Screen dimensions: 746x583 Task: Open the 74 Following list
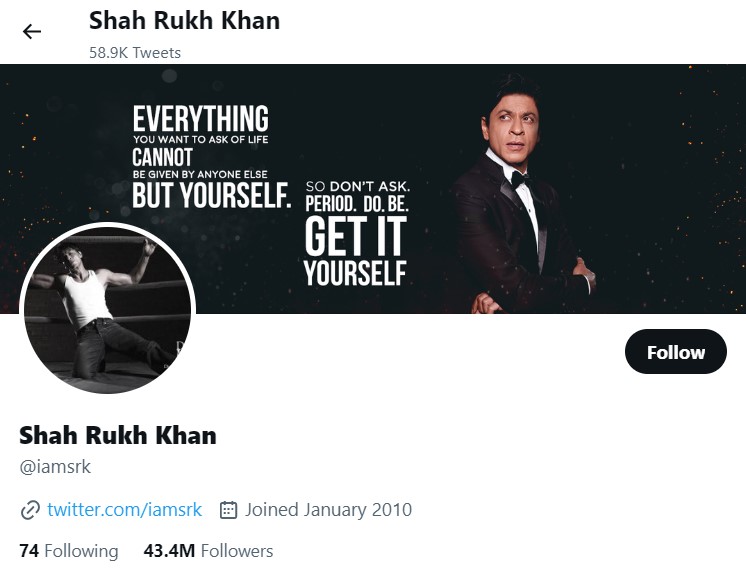click(68, 551)
